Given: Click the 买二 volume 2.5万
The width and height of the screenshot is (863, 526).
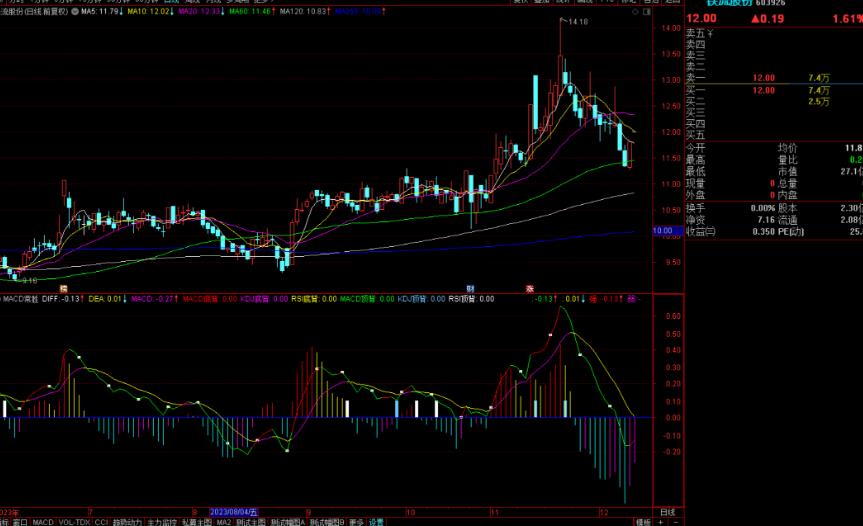Looking at the screenshot, I should tap(819, 102).
